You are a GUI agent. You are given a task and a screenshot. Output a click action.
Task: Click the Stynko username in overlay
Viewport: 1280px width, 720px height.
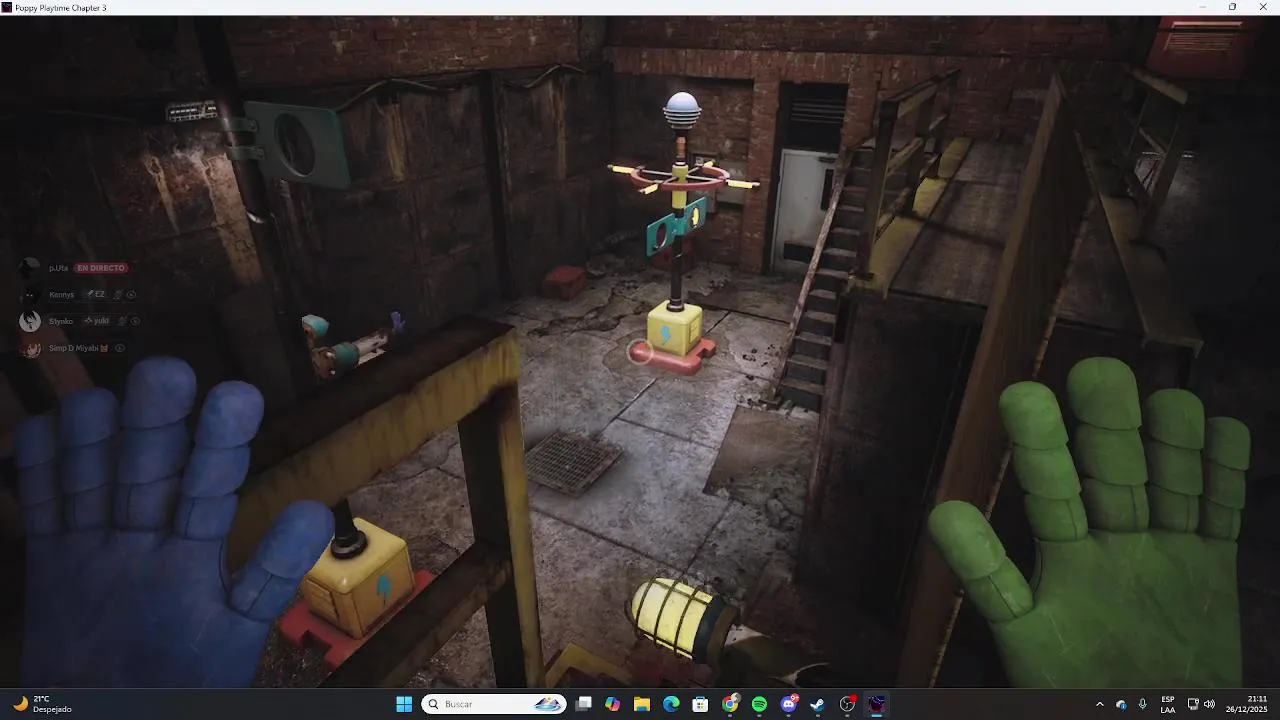point(61,321)
